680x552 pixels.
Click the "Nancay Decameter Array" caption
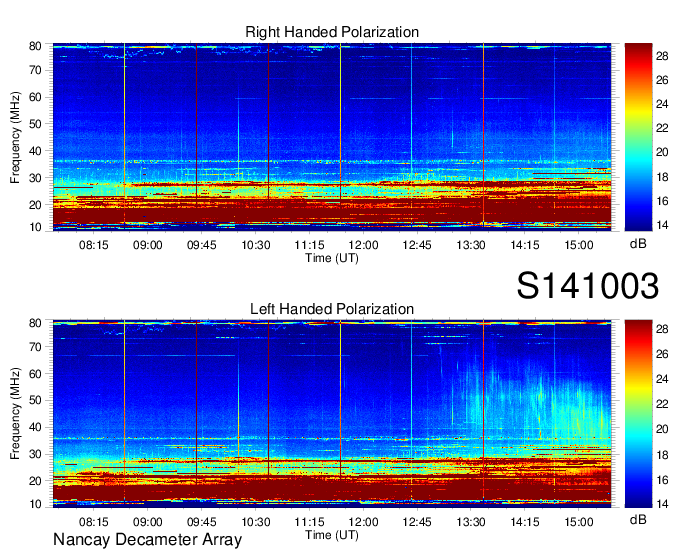(x=147, y=540)
